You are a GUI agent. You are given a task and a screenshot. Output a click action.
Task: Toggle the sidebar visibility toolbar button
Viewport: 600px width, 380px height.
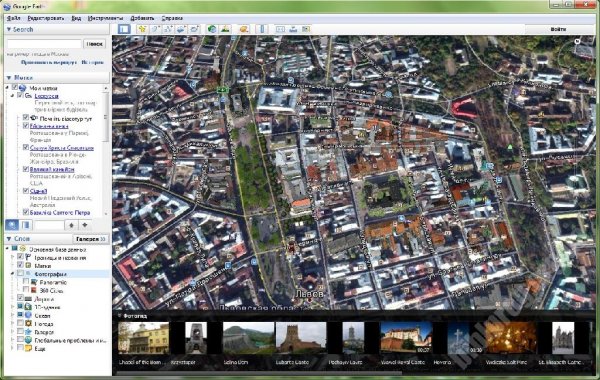pos(124,29)
